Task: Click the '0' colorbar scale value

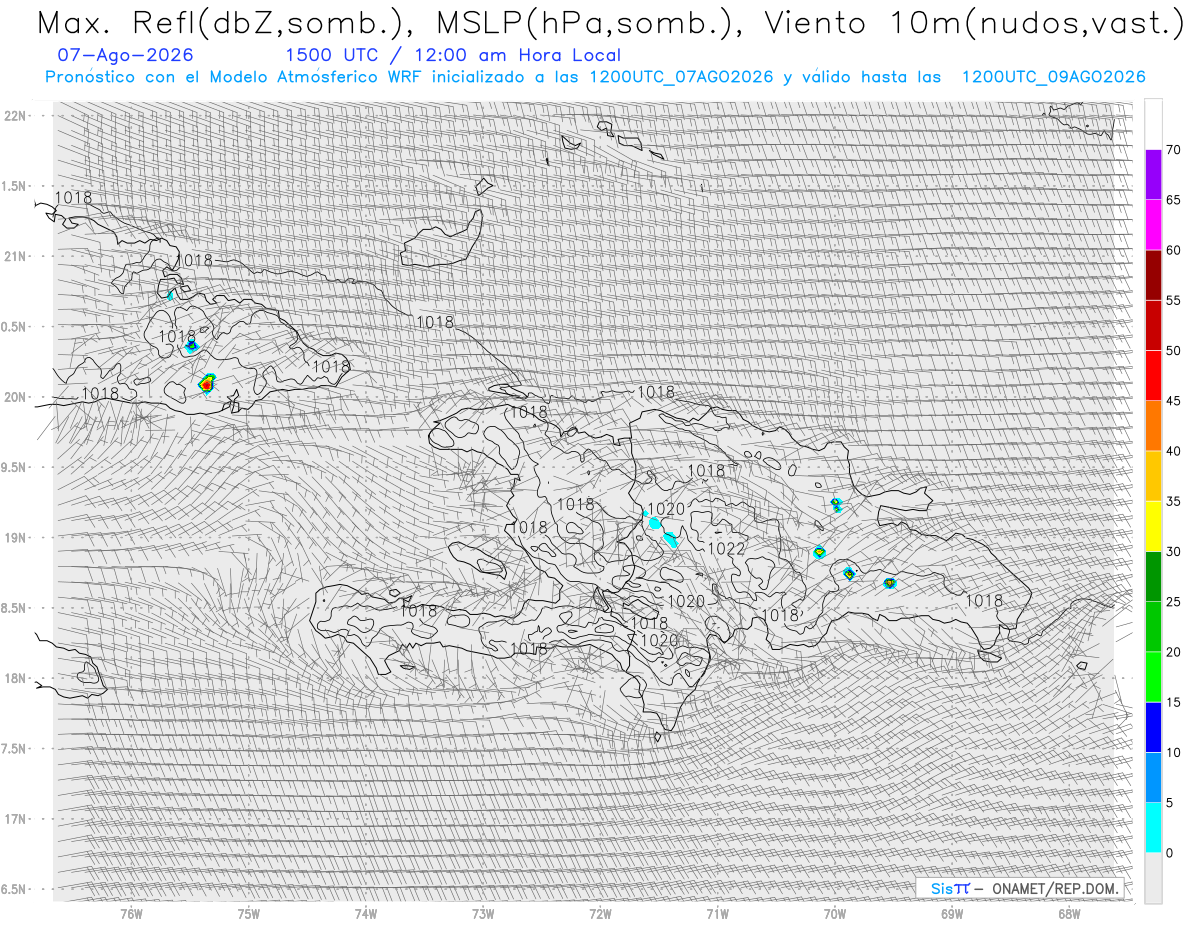Action: coord(1169,853)
